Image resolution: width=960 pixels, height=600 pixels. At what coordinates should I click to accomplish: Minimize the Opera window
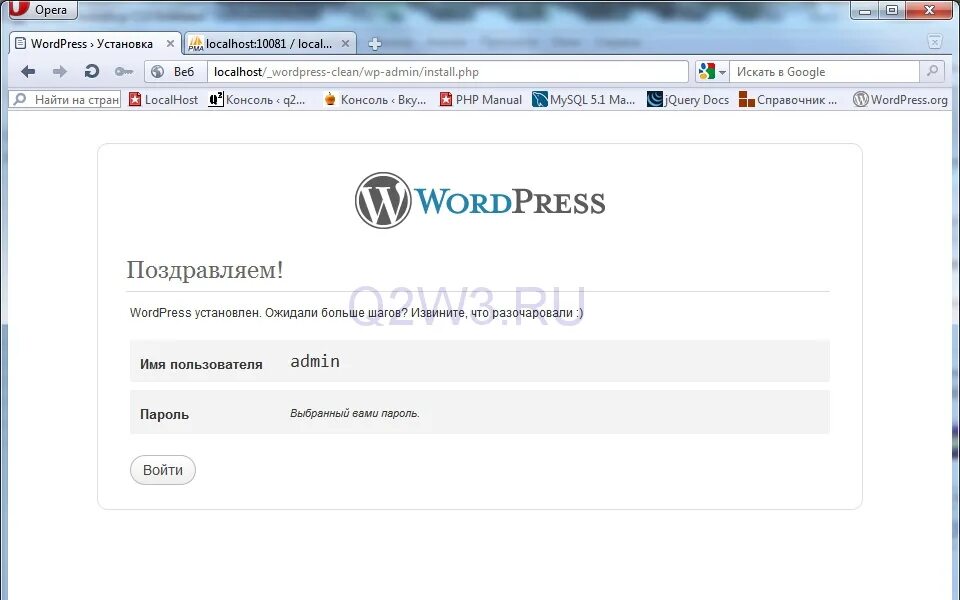(x=864, y=10)
